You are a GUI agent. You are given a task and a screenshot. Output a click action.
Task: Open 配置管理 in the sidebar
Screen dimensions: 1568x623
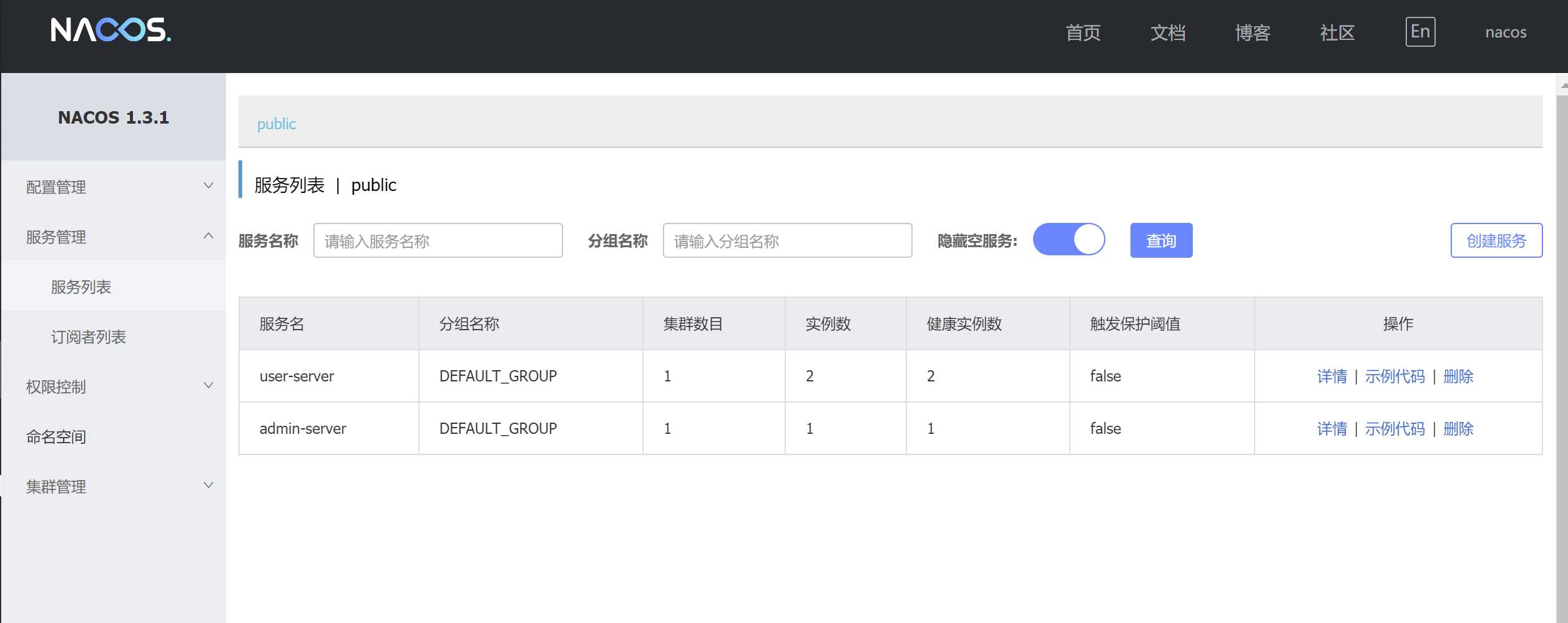coord(113,187)
